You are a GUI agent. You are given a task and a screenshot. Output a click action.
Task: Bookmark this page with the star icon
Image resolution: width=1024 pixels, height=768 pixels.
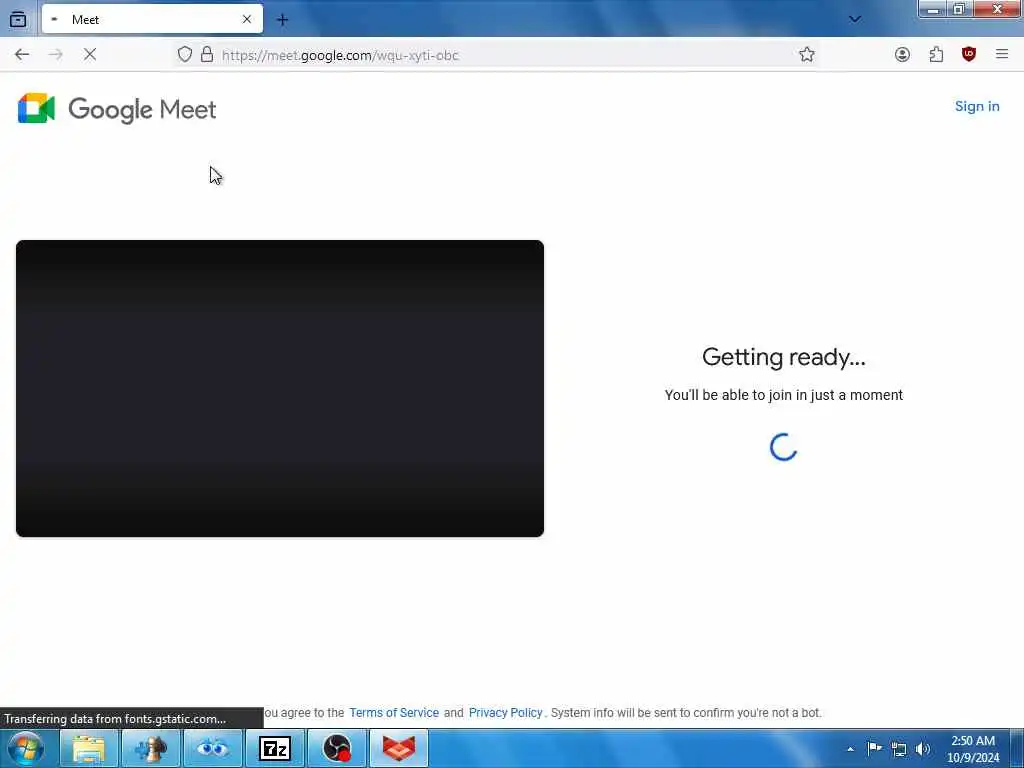click(x=807, y=55)
